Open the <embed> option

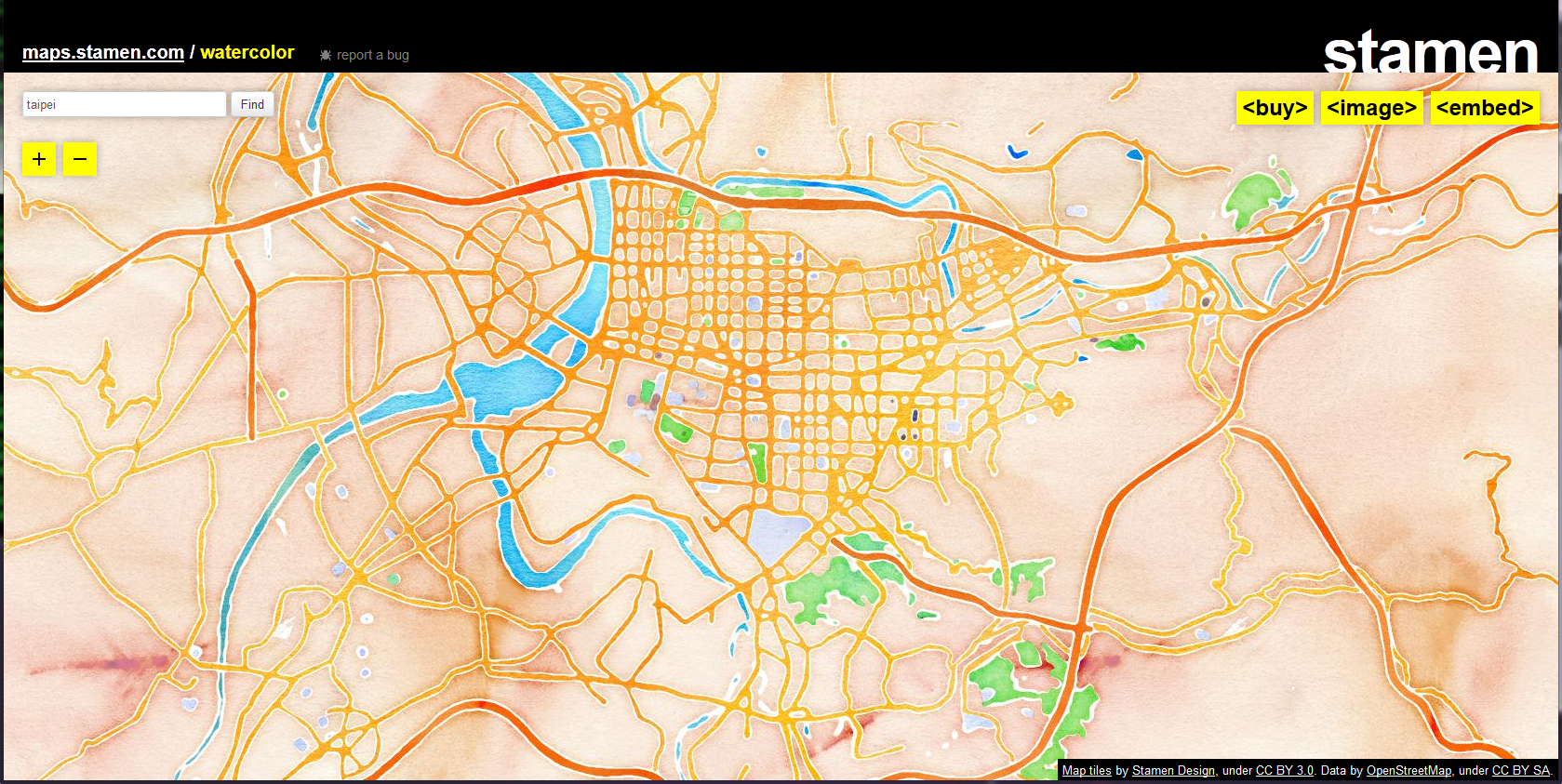1485,108
